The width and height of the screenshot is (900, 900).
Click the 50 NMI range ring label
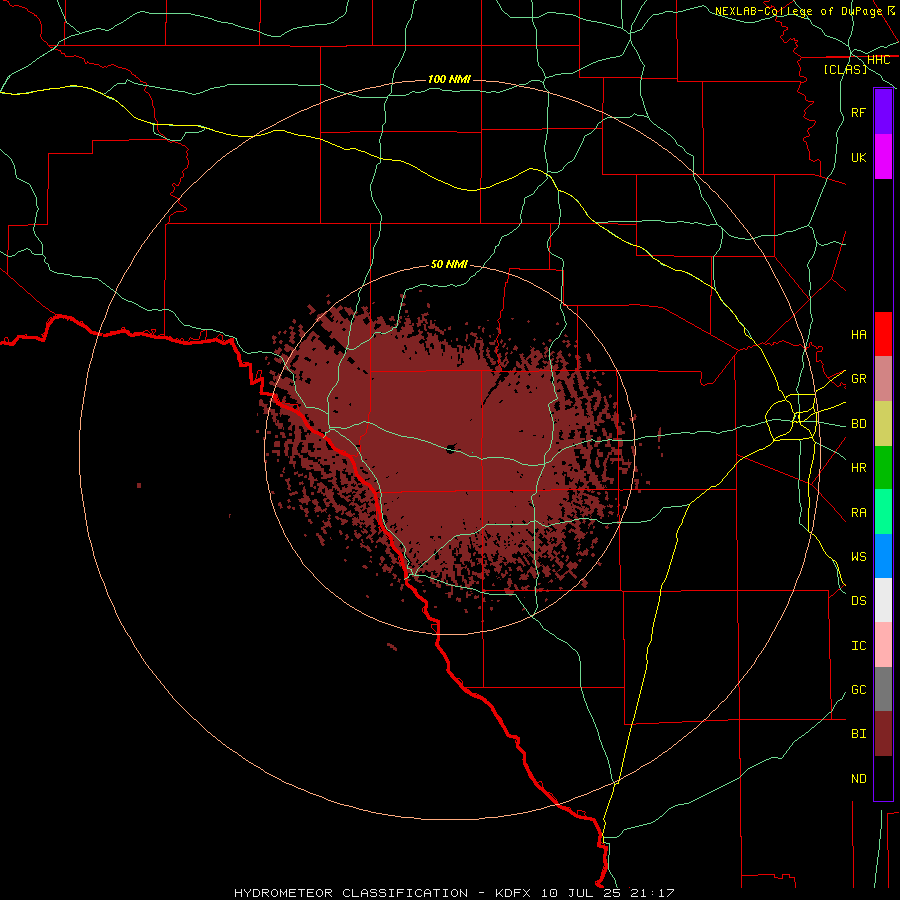[449, 264]
